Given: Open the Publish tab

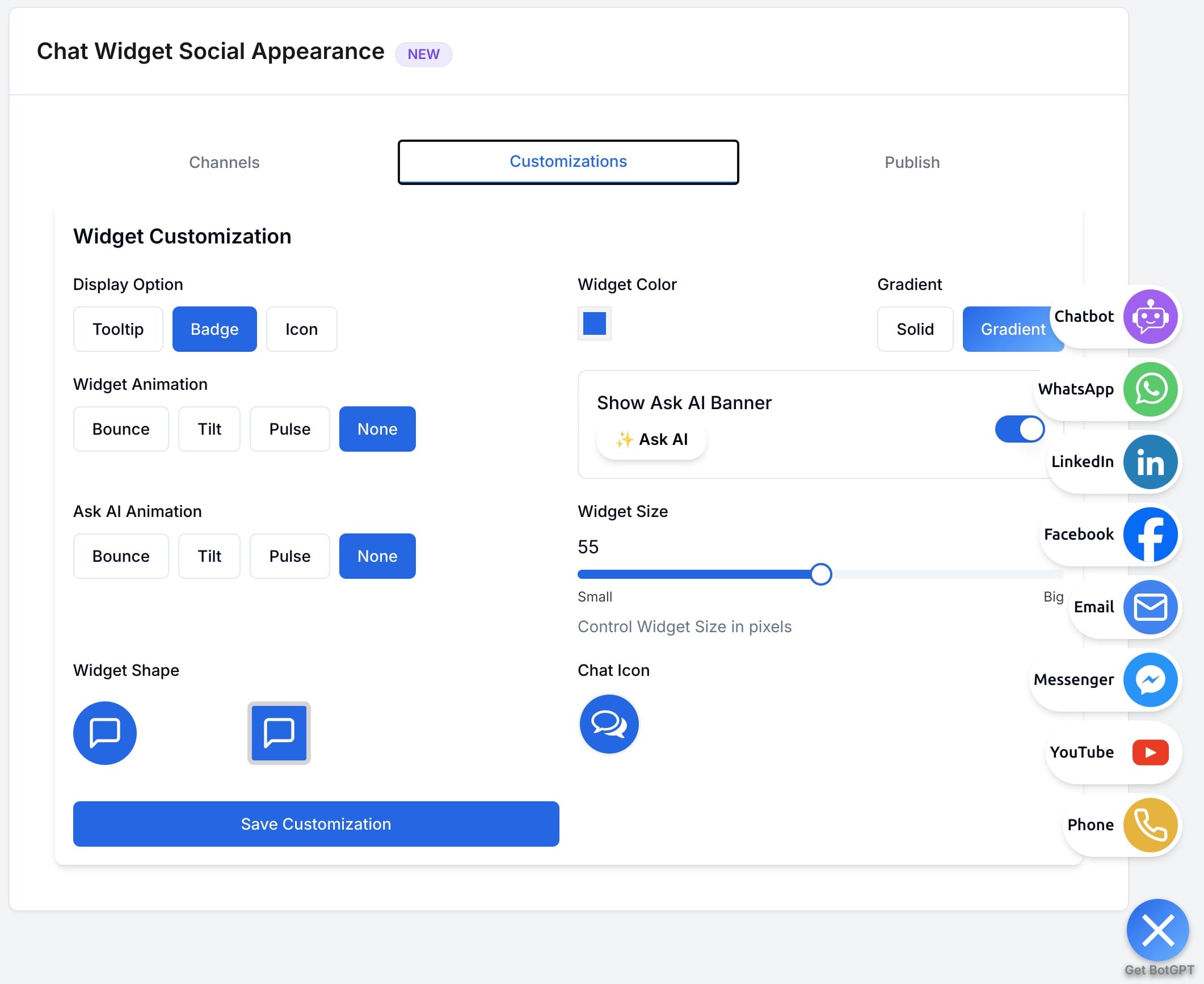Looking at the screenshot, I should pos(911,162).
